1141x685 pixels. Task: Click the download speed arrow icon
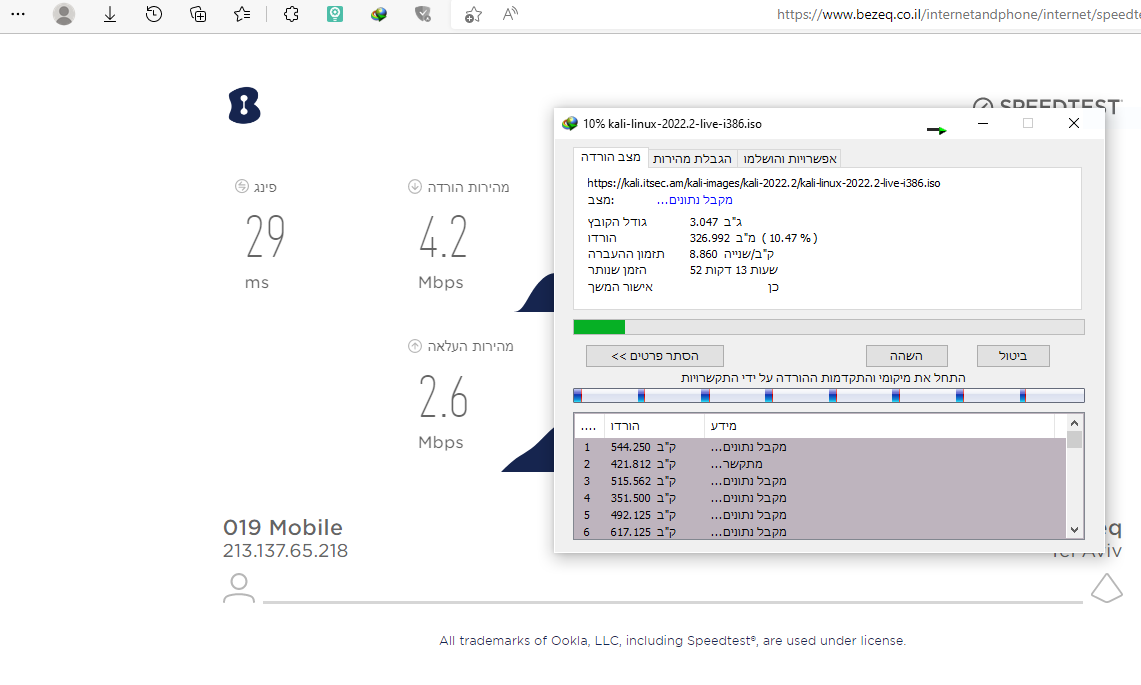click(415, 186)
